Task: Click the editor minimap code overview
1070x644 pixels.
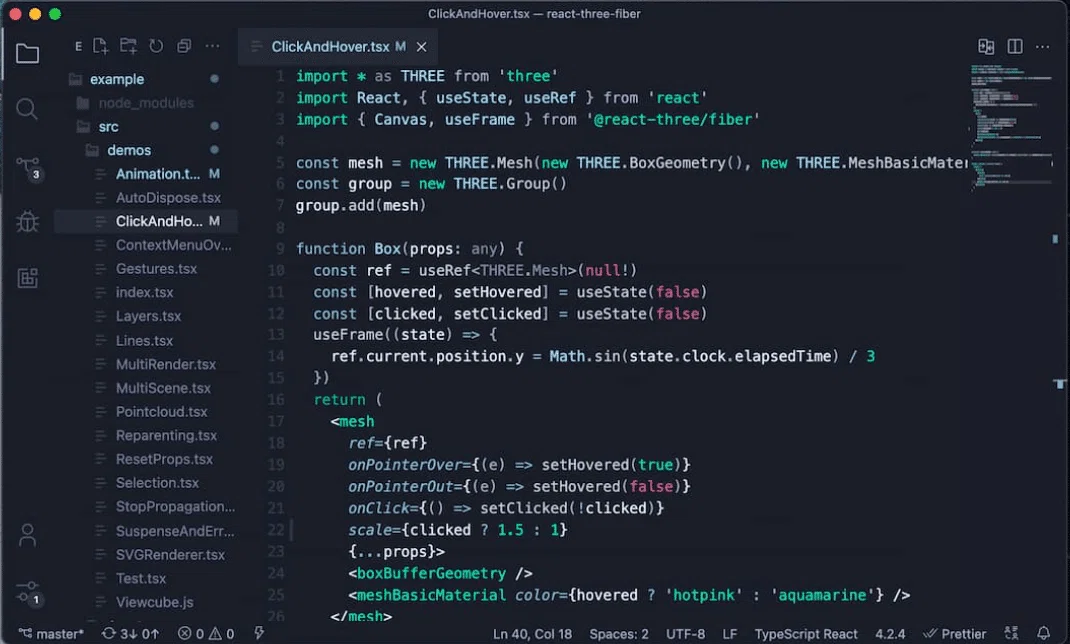Action: [x=1011, y=126]
